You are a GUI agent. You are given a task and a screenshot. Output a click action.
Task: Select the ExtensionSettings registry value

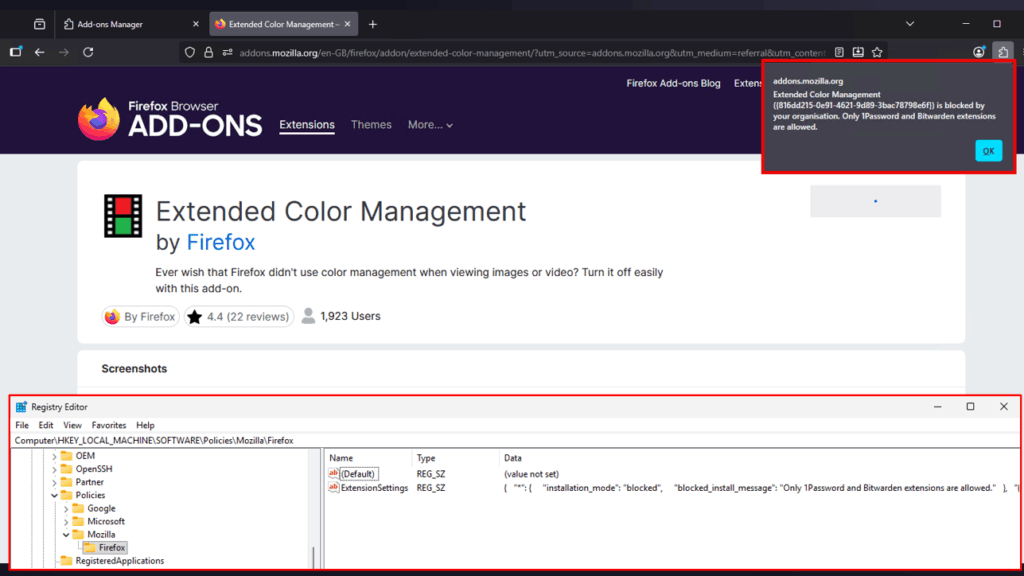tap(373, 488)
